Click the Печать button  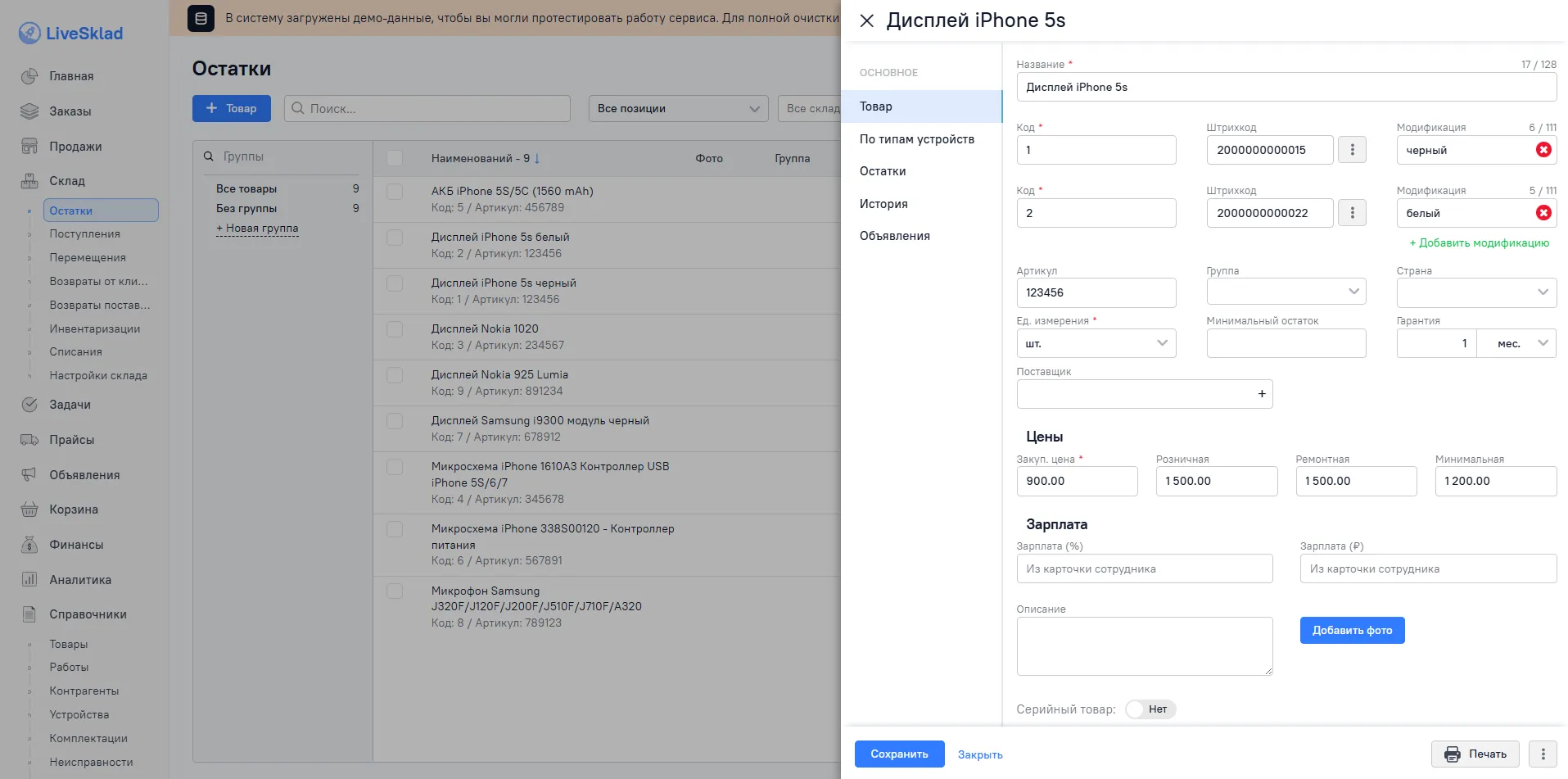click(x=1475, y=754)
